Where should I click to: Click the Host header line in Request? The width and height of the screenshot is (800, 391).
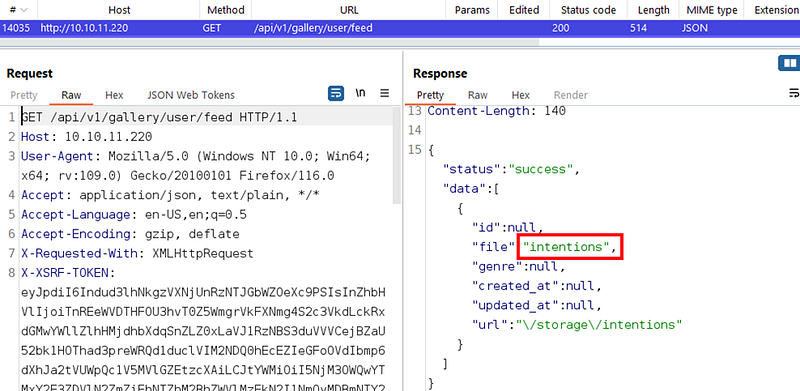pos(86,137)
